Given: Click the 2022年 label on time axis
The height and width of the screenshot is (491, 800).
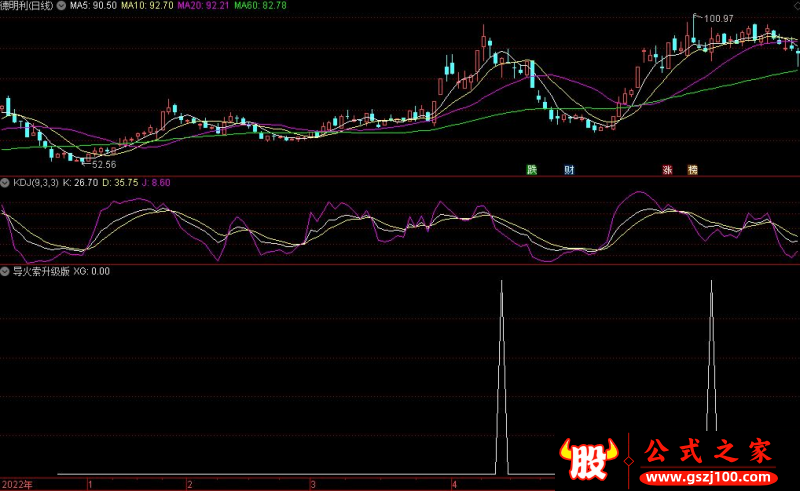Looking at the screenshot, I should tap(17, 484).
